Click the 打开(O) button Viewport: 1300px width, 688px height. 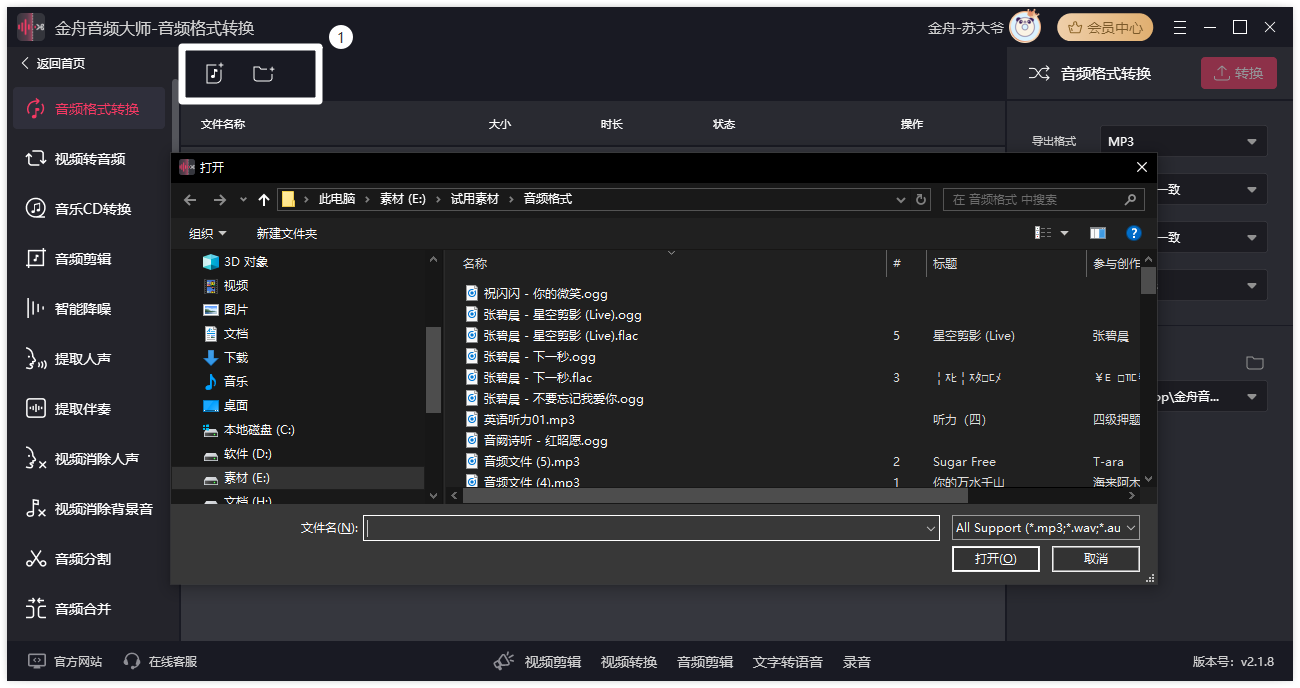[x=995, y=559]
